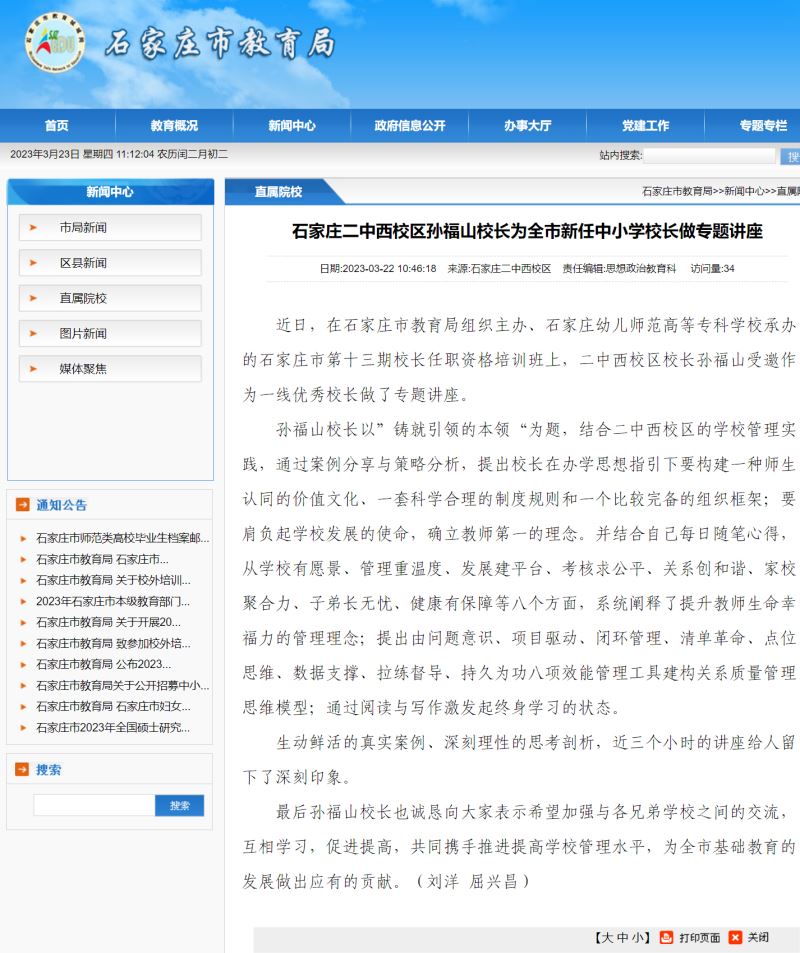Click the orange arrow icon beside 通知公告
The width and height of the screenshot is (800, 953).
22,505
